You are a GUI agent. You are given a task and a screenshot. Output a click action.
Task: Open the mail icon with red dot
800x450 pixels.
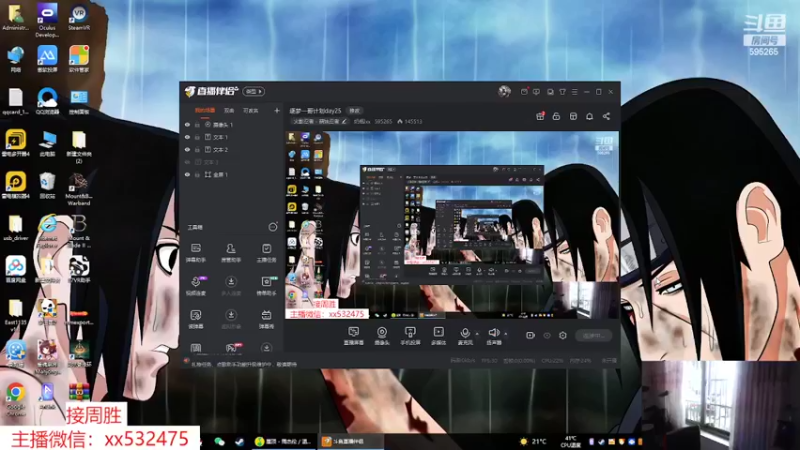(x=524, y=92)
